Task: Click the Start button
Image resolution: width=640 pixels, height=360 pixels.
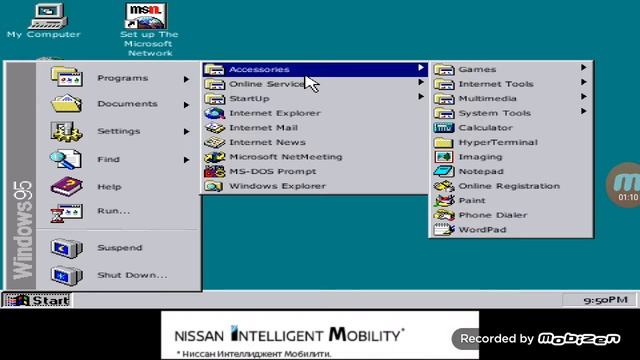Action: click(37, 300)
